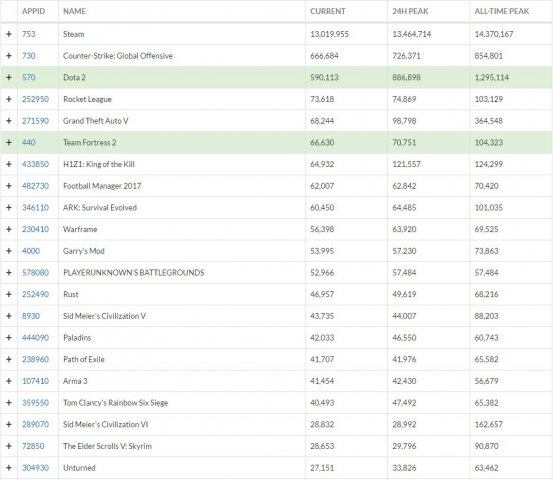The height and width of the screenshot is (480, 553).
Task: Open app ID 230410 link
Action: (35, 229)
